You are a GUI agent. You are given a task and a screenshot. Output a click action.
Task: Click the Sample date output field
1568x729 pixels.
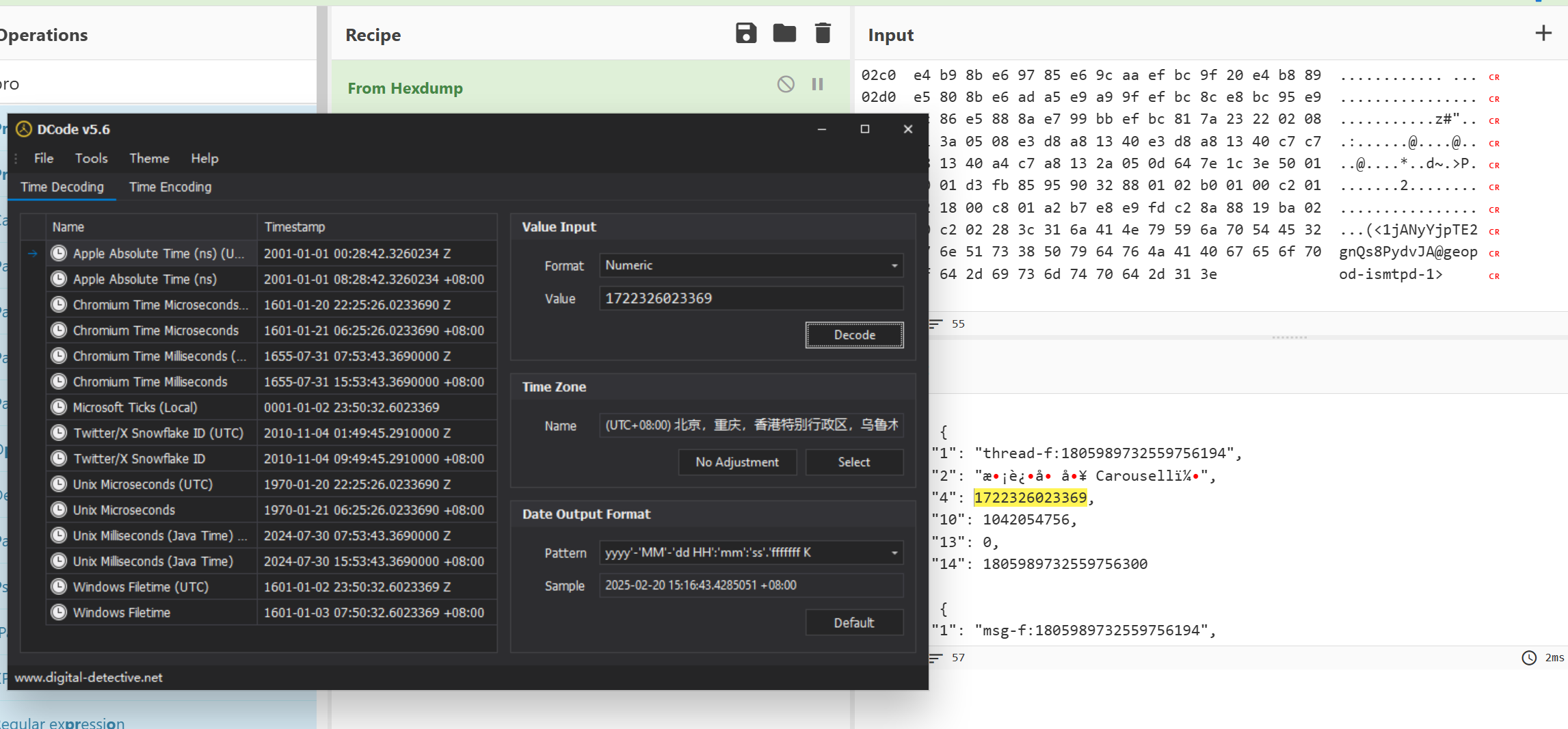click(752, 585)
